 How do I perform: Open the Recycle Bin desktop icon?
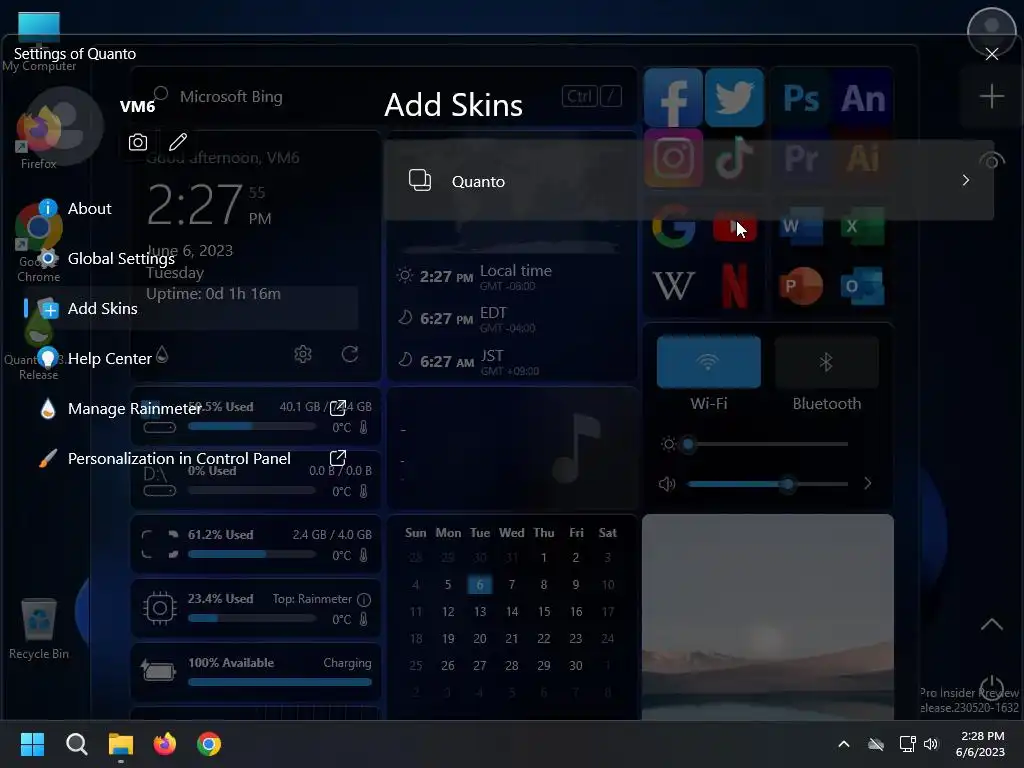point(39,628)
